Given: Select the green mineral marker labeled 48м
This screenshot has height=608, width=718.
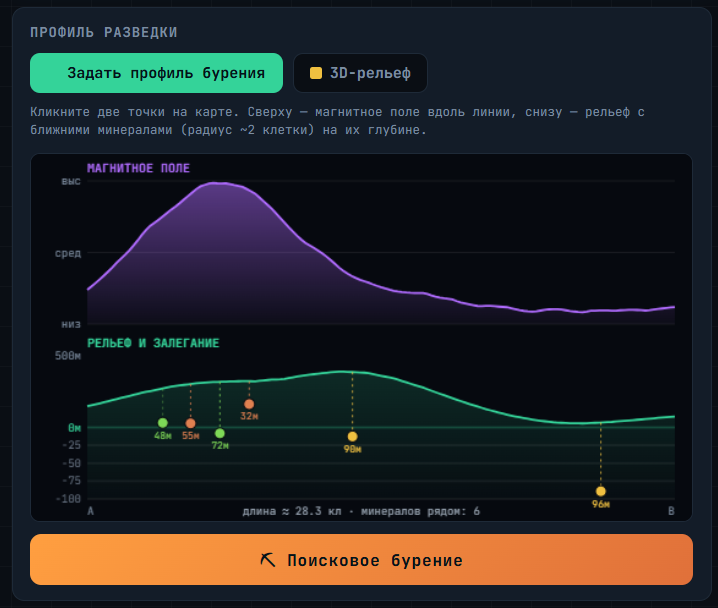Looking at the screenshot, I should tap(163, 423).
